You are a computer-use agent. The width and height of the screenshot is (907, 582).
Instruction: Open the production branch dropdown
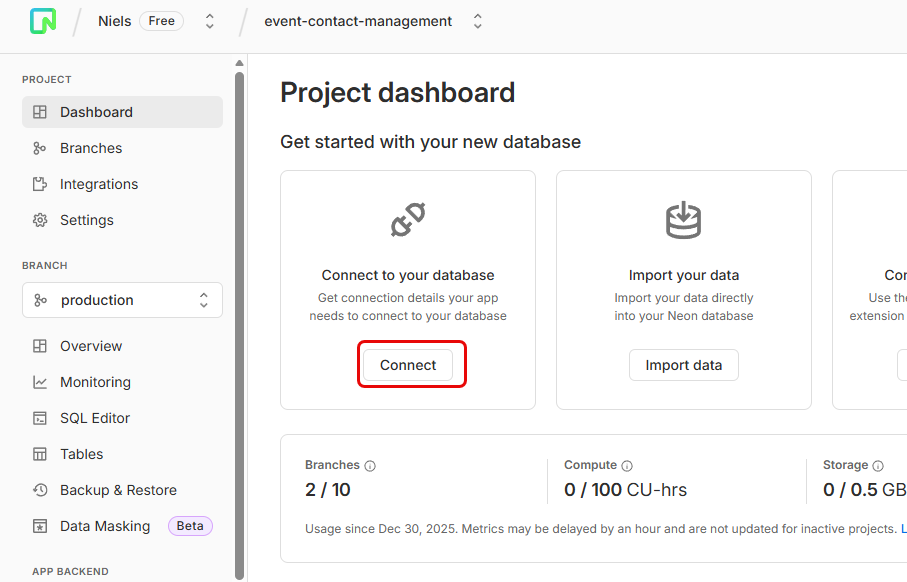(122, 300)
